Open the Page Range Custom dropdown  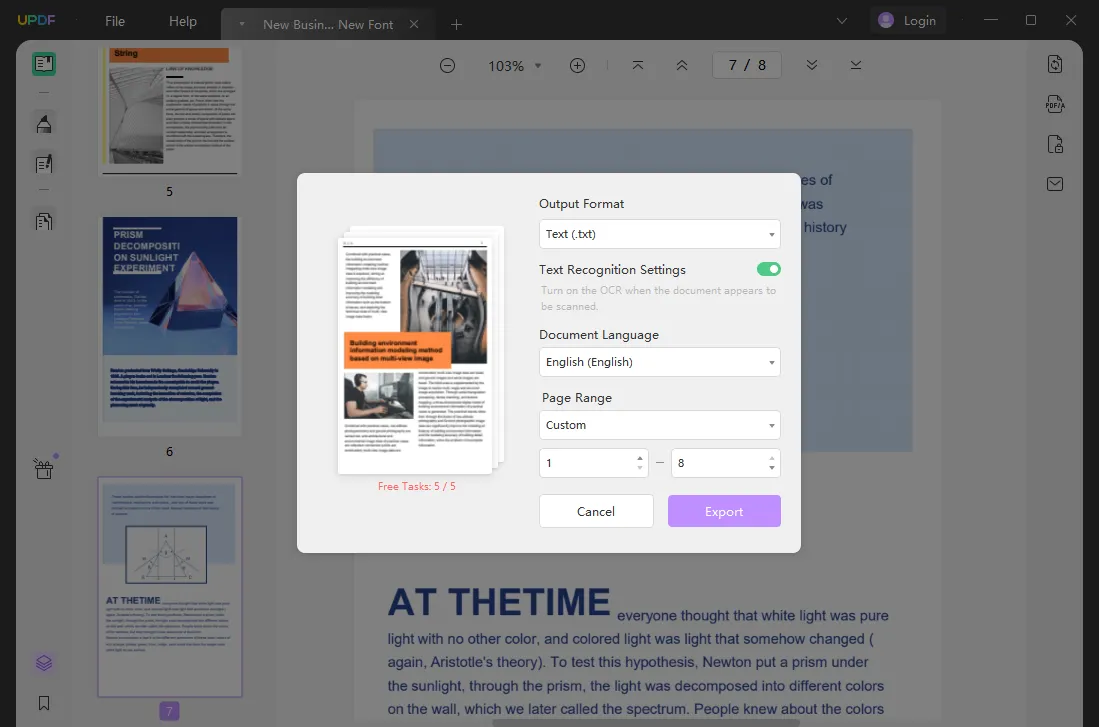(660, 425)
